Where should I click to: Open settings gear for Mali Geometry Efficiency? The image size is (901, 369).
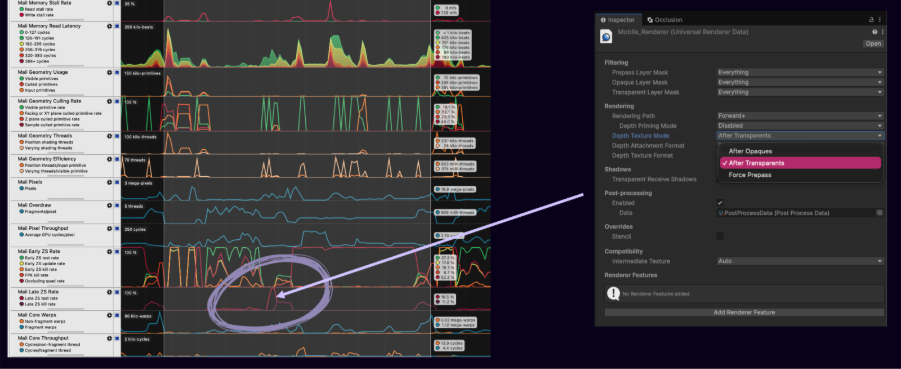point(110,159)
